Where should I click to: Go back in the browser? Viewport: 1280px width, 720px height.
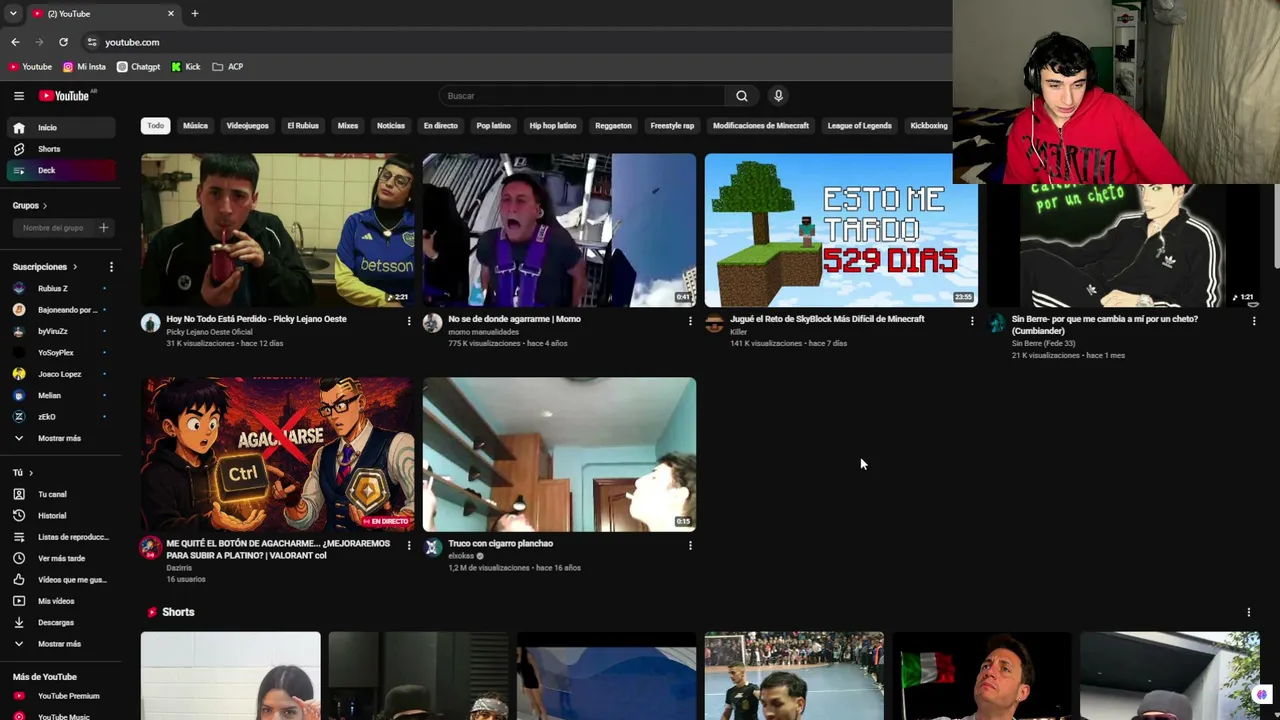point(15,42)
